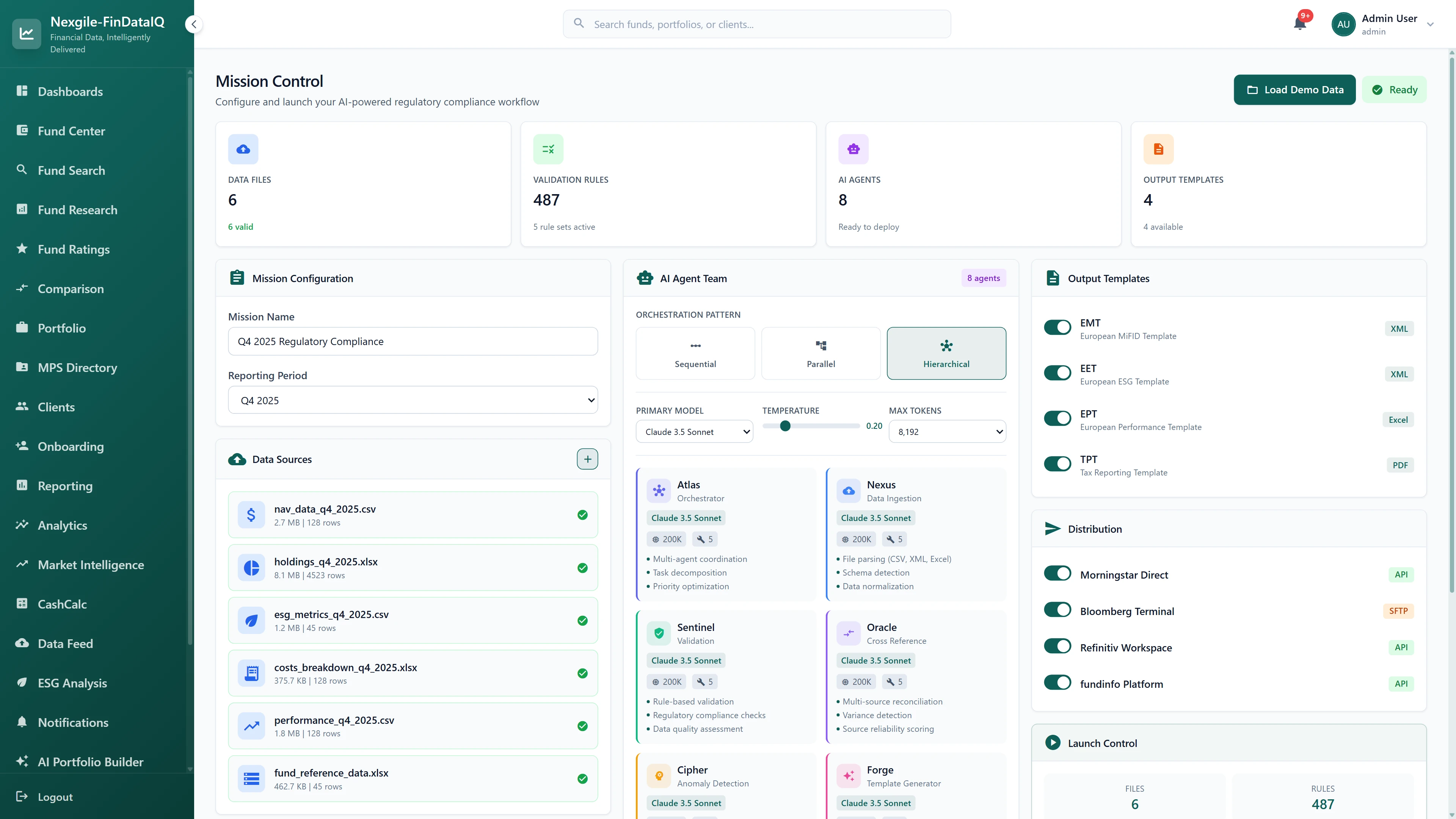
Task: Disable the EMT output template toggle
Action: tap(1057, 327)
